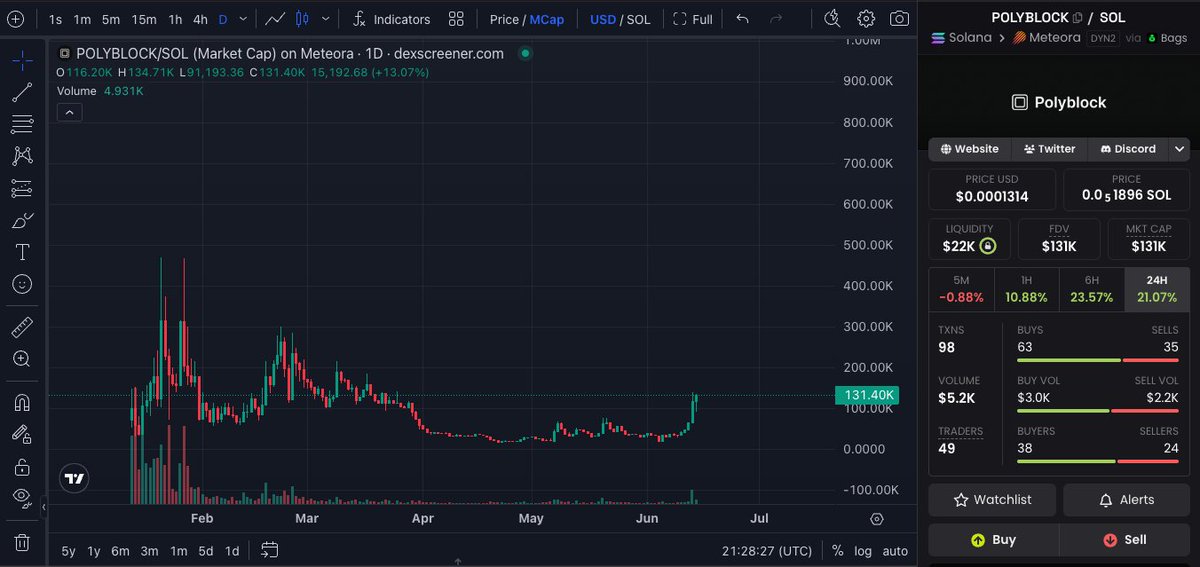This screenshot has width=1200, height=567.
Task: Switch chart to MCap display
Action: (x=547, y=19)
